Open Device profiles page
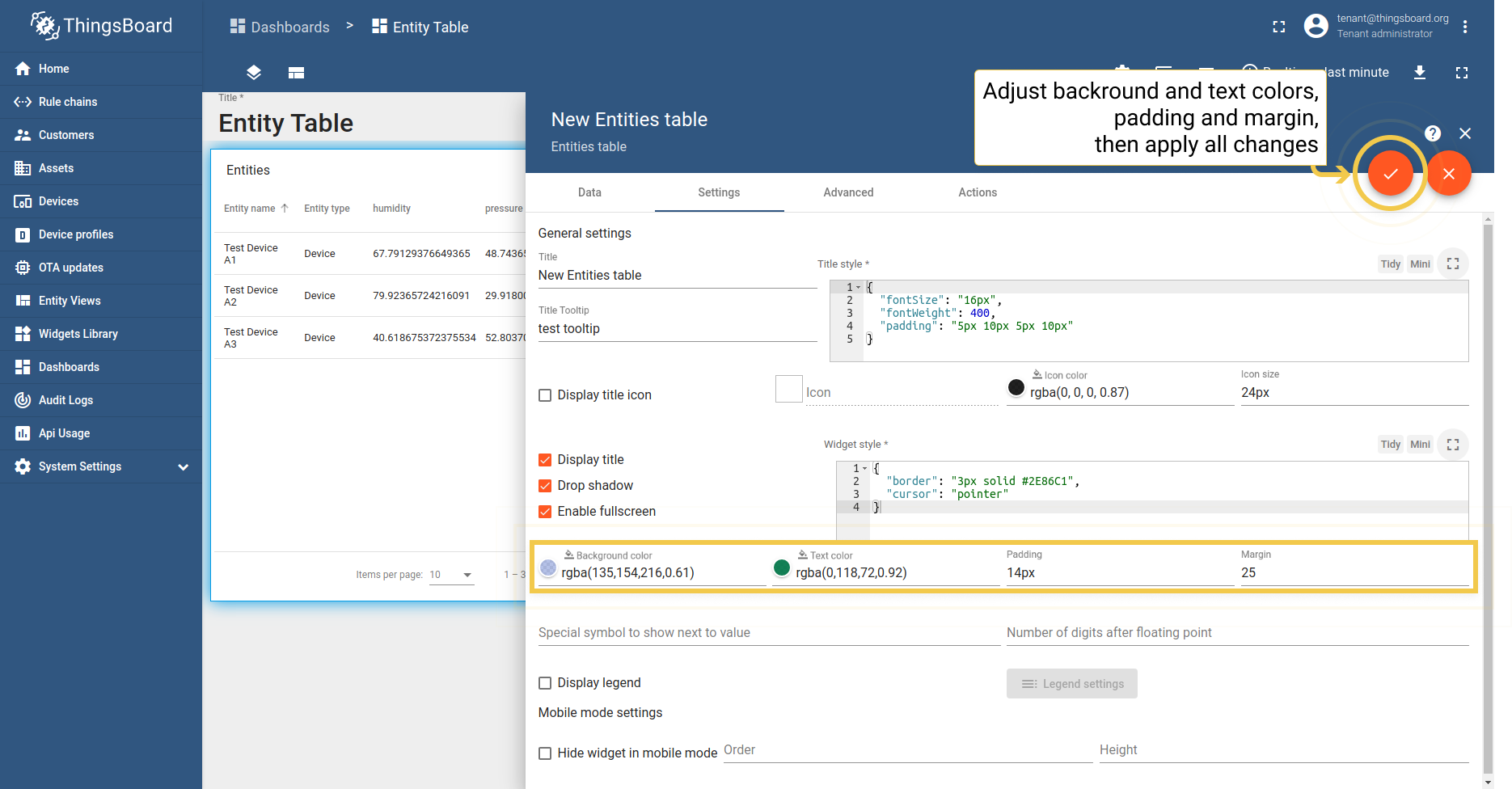 point(101,234)
